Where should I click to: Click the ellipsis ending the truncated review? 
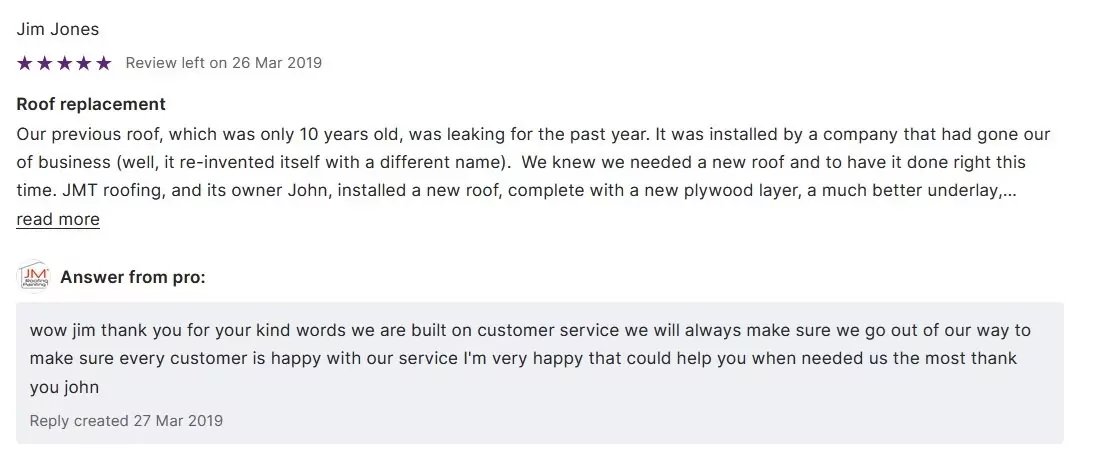pos(1010,190)
